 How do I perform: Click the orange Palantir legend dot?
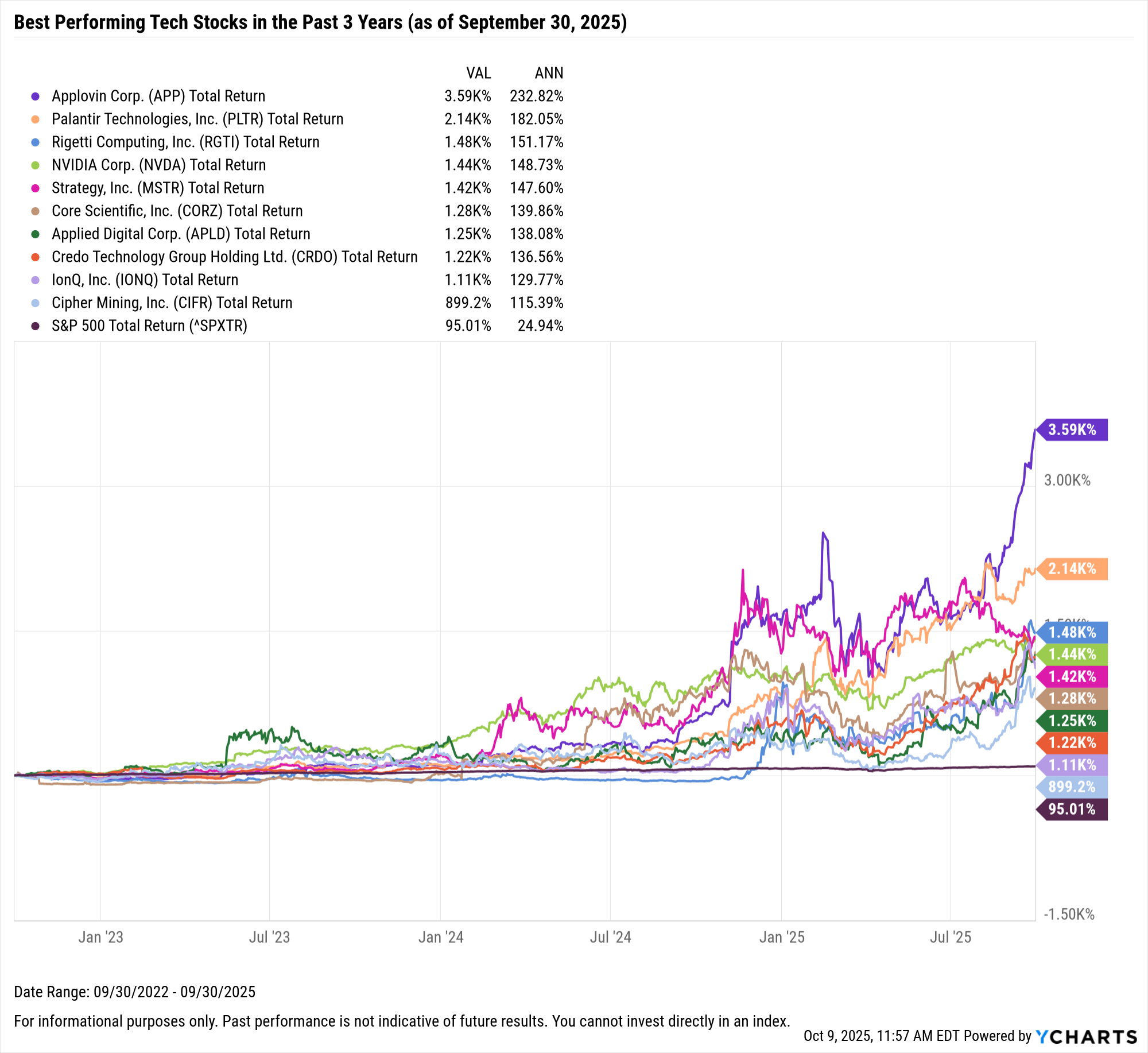pos(36,119)
